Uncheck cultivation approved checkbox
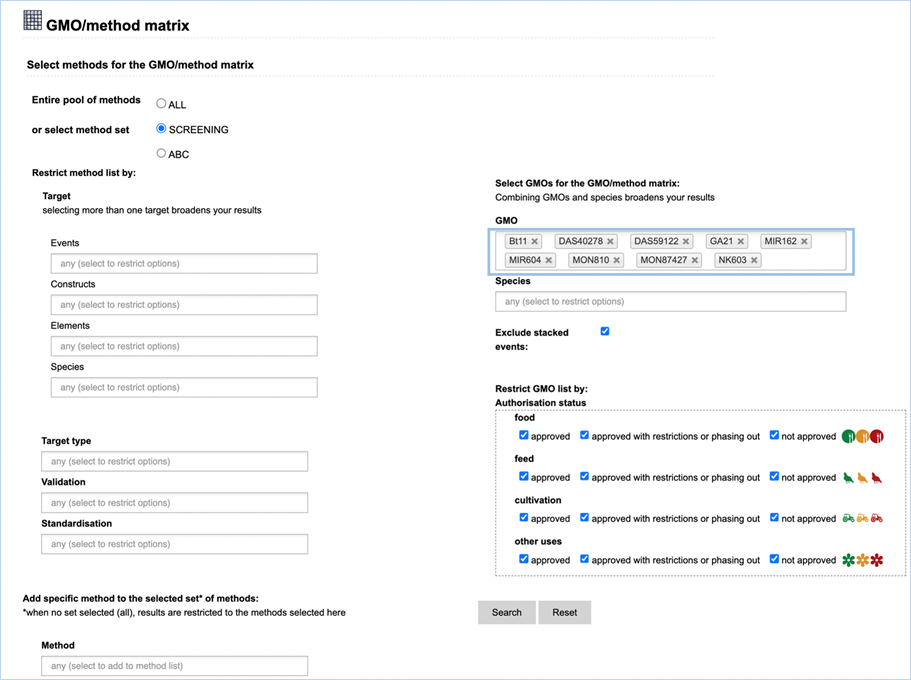The width and height of the screenshot is (911, 680). coord(523,517)
